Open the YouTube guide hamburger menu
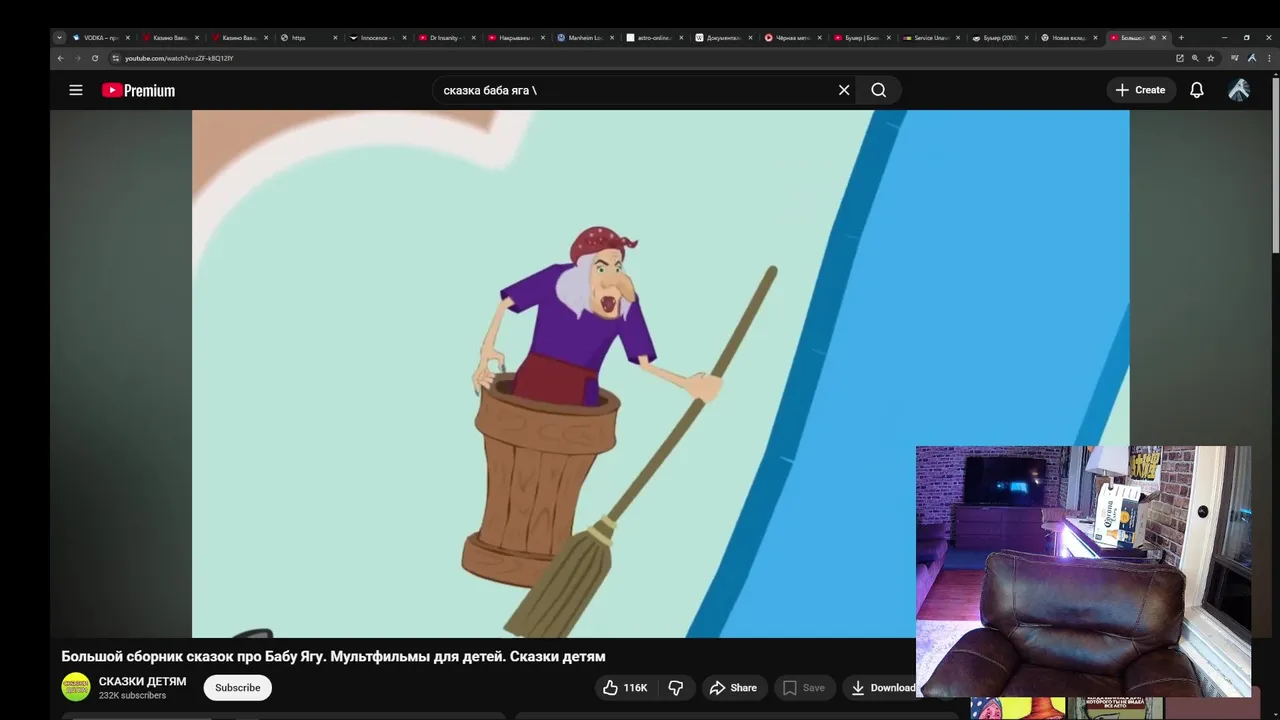 pos(76,90)
